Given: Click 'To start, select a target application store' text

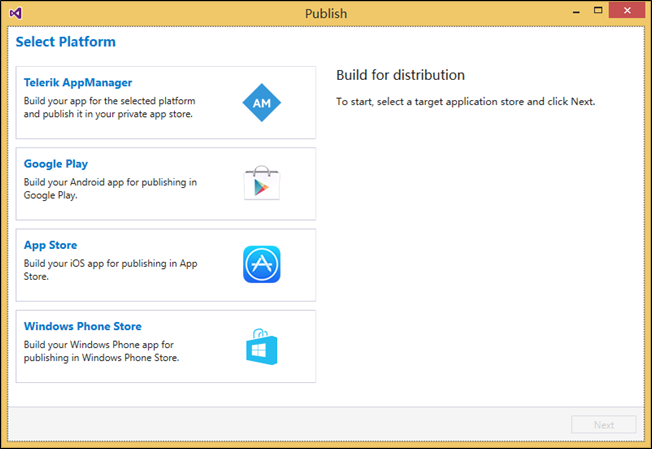Looking at the screenshot, I should [465, 101].
